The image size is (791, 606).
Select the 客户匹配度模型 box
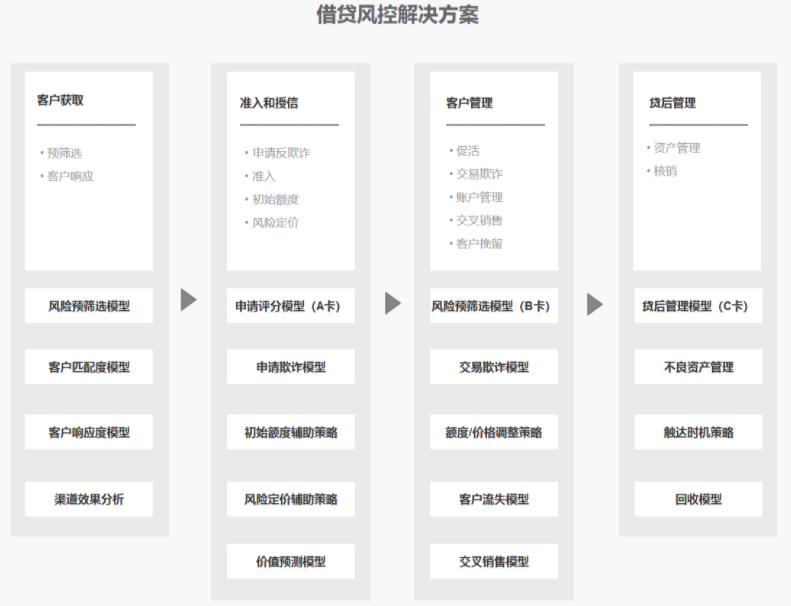pos(89,367)
